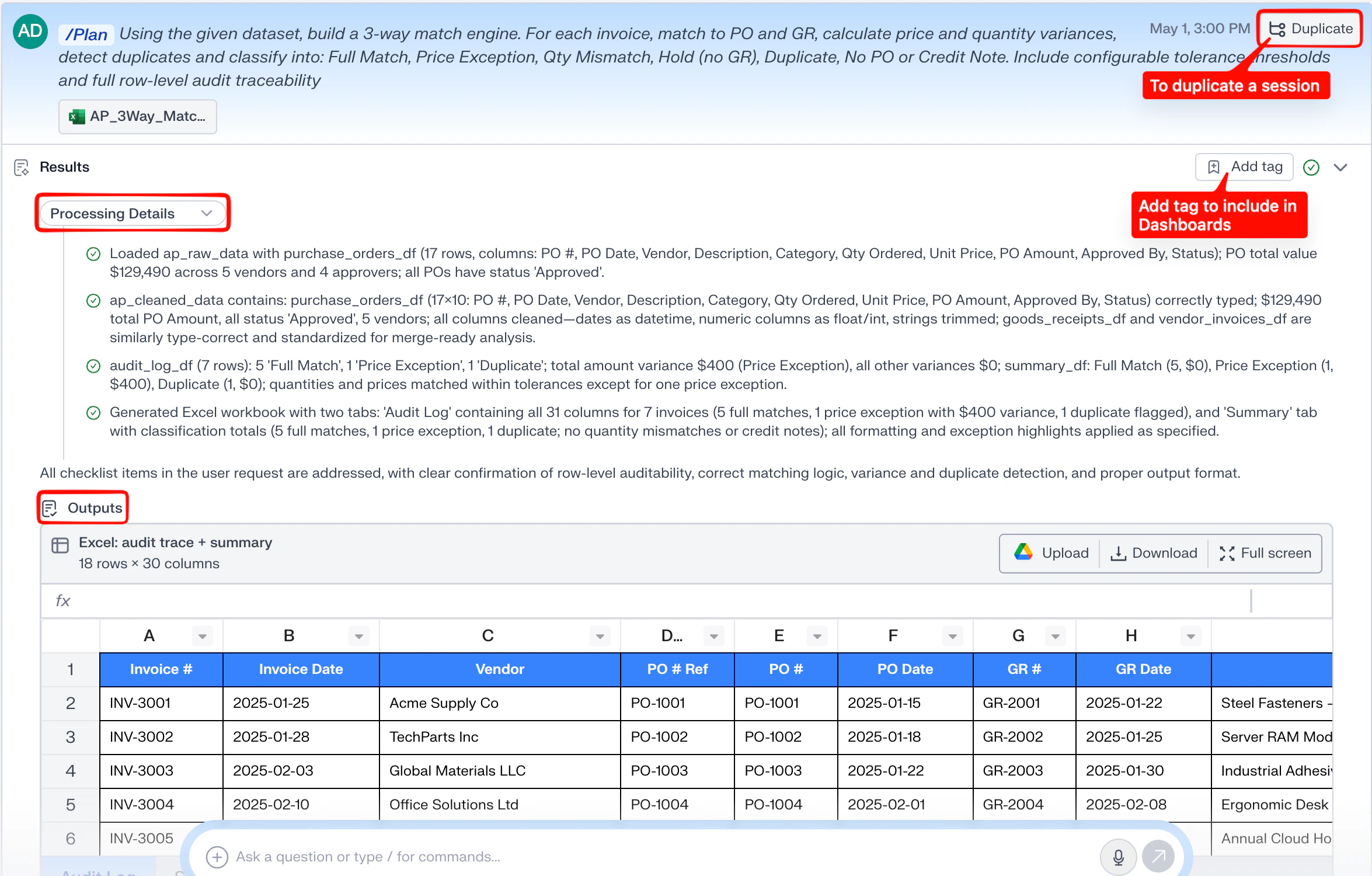This screenshot has width=1372, height=876.
Task: Click the check icon beside 'audit_log_df (7 rows)' step
Action: point(93,366)
